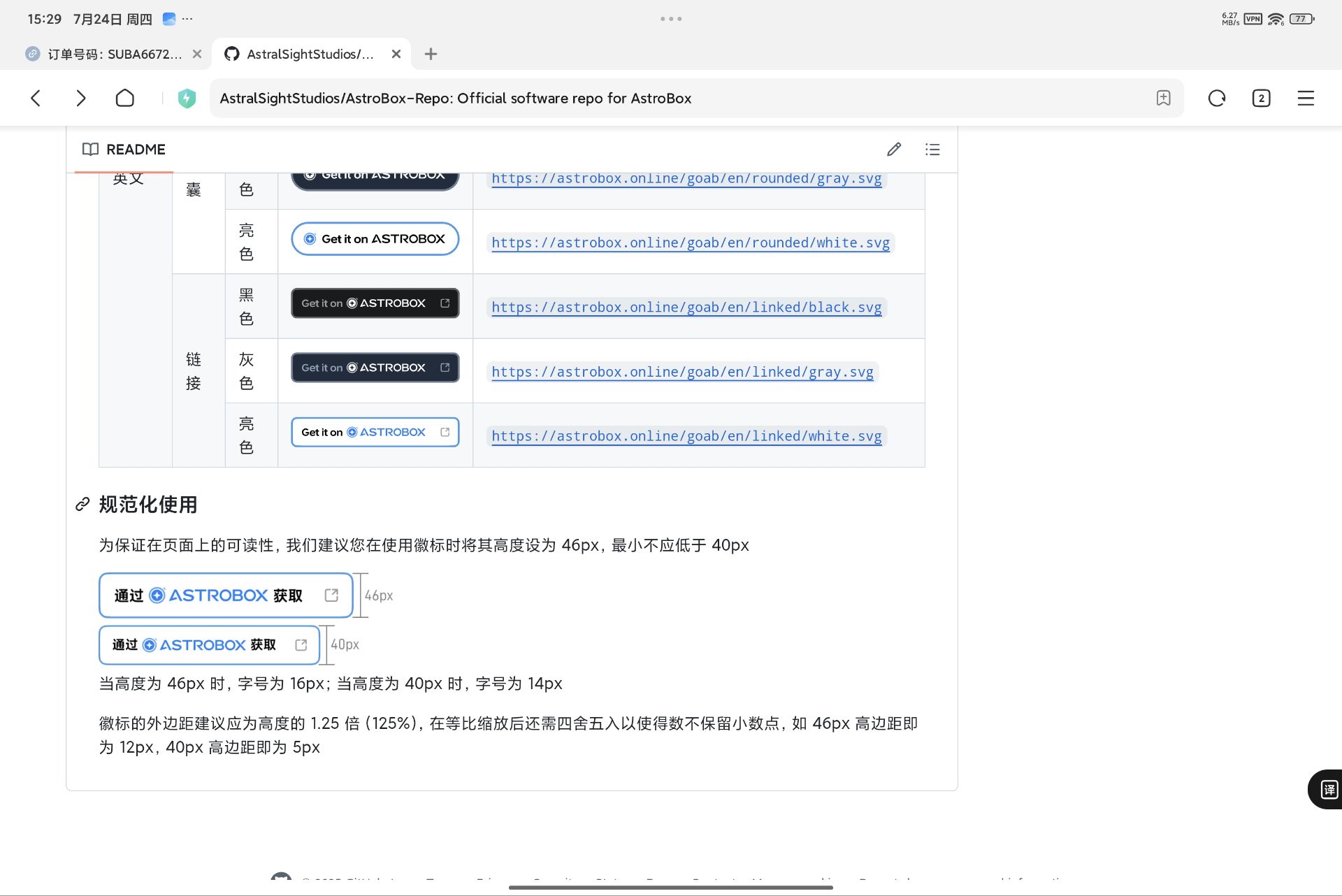Bookmark this page with the bookmark icon
The width and height of the screenshot is (1342, 896).
[1163, 98]
